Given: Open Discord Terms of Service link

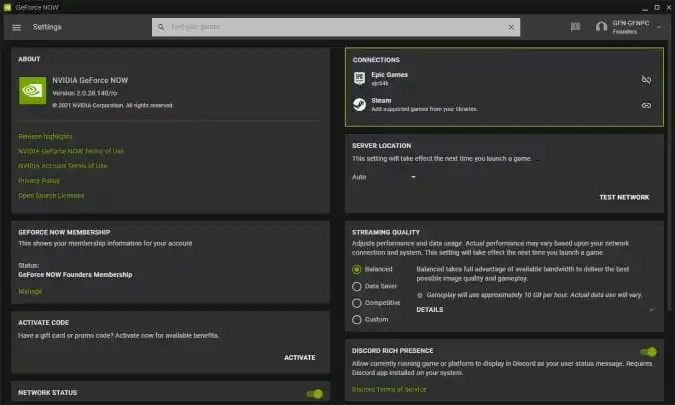Looking at the screenshot, I should 389,390.
